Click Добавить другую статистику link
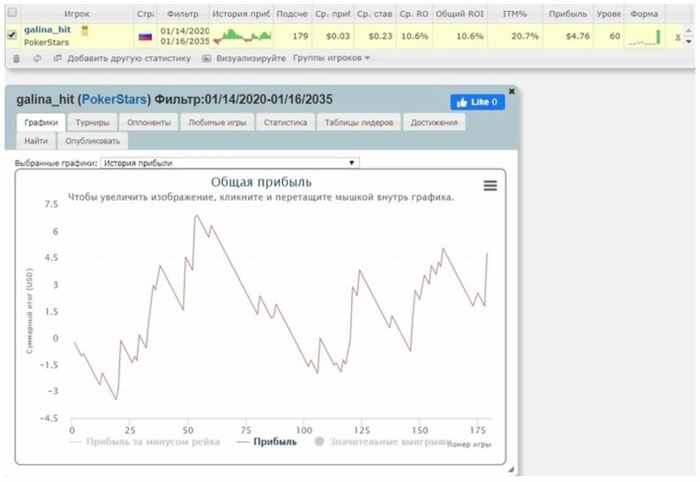The width and height of the screenshot is (700, 482). 129,58
